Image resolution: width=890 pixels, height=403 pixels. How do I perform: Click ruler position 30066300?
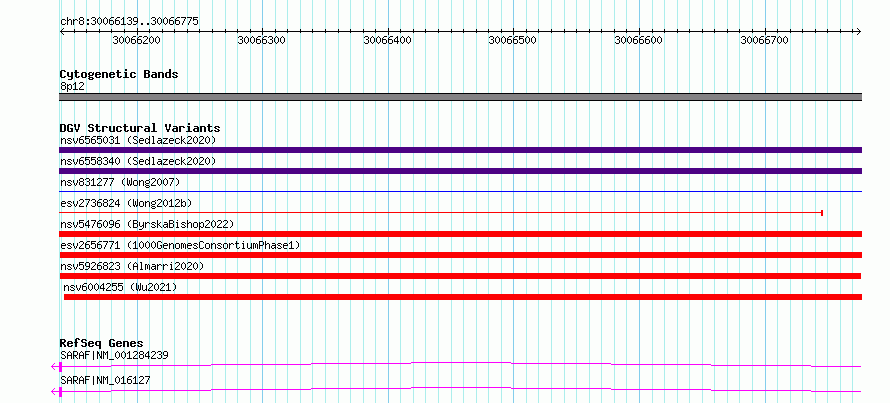tap(262, 40)
